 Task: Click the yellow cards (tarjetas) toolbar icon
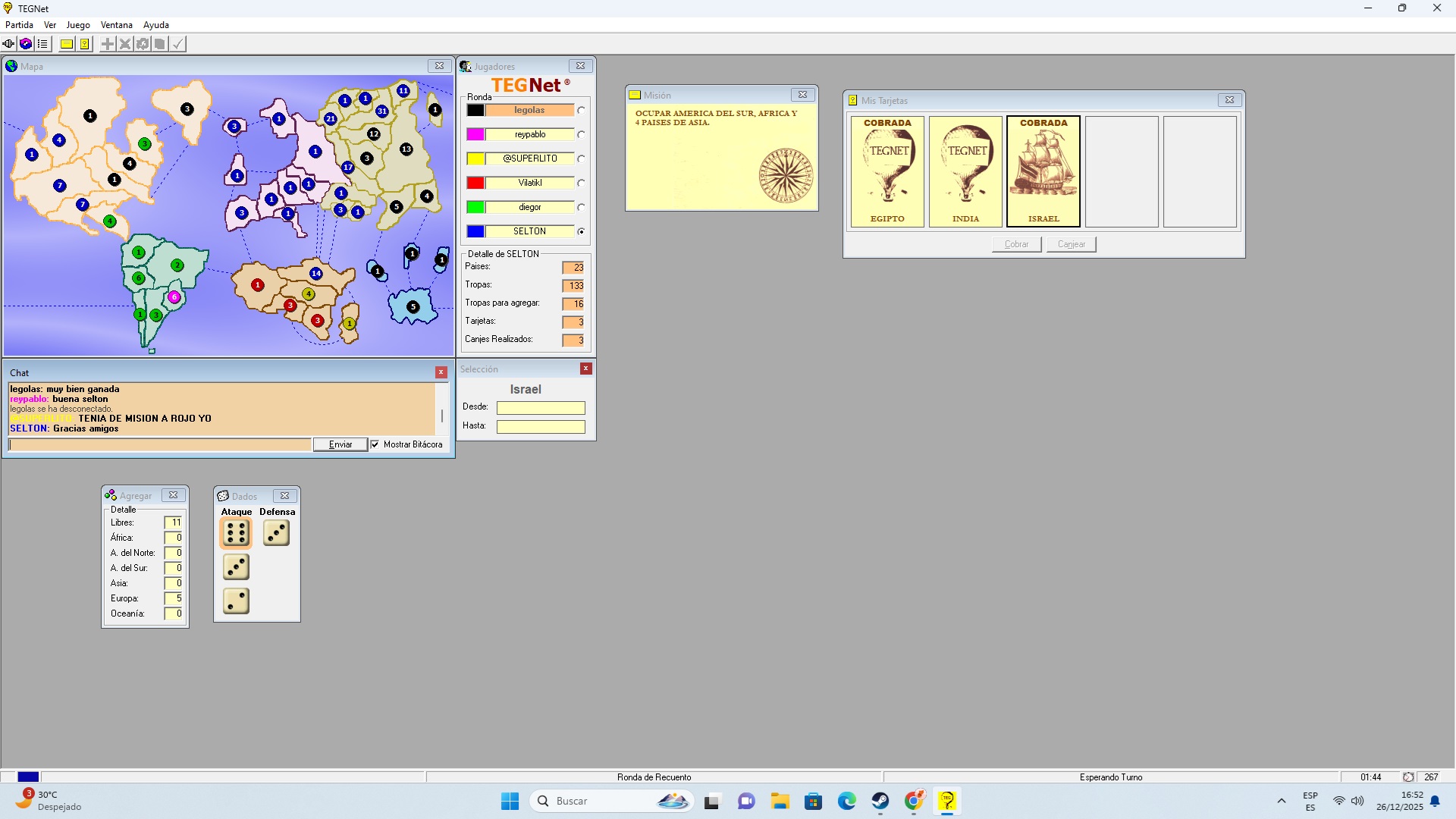click(x=84, y=44)
